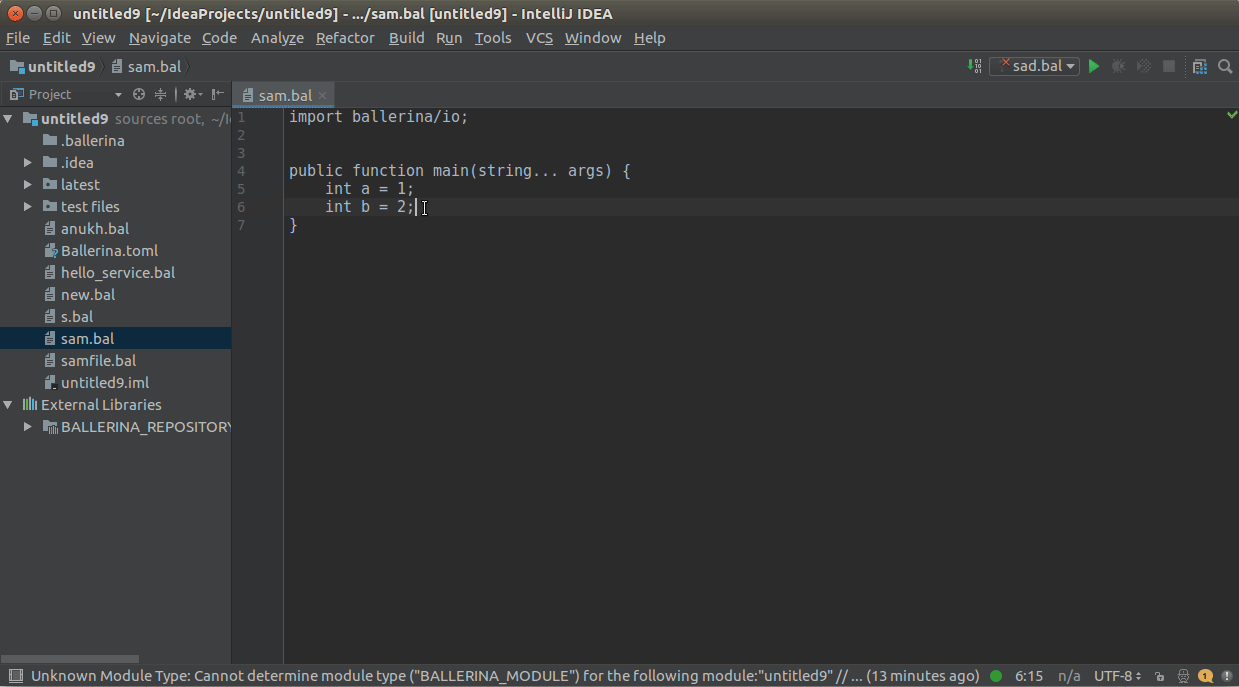The image size is (1239, 687).
Task: Expand the .idea folder arrow
Action: pyautogui.click(x=28, y=163)
